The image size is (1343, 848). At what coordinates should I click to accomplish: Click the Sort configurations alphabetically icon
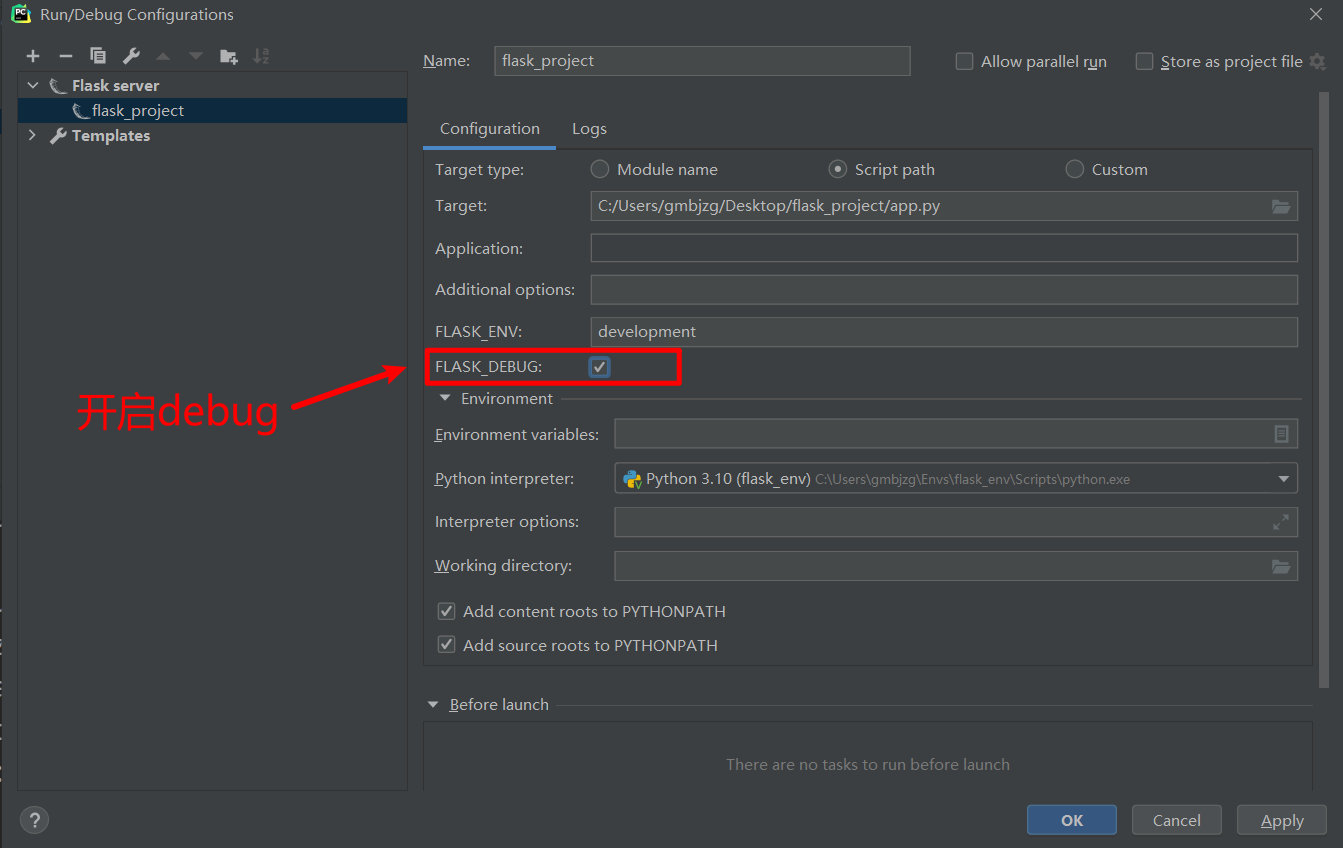(x=261, y=56)
